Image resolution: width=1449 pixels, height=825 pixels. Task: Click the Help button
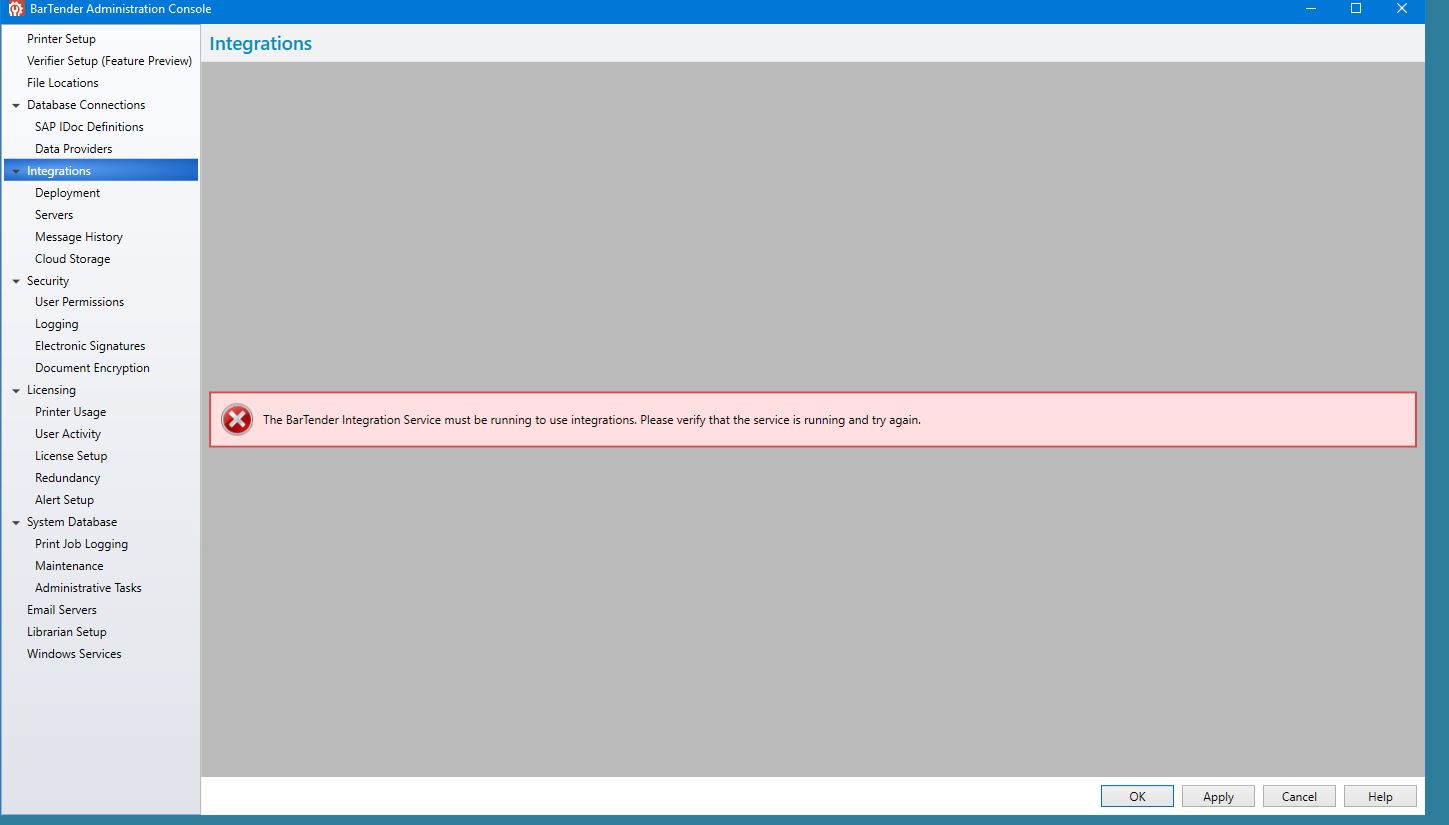(1380, 796)
